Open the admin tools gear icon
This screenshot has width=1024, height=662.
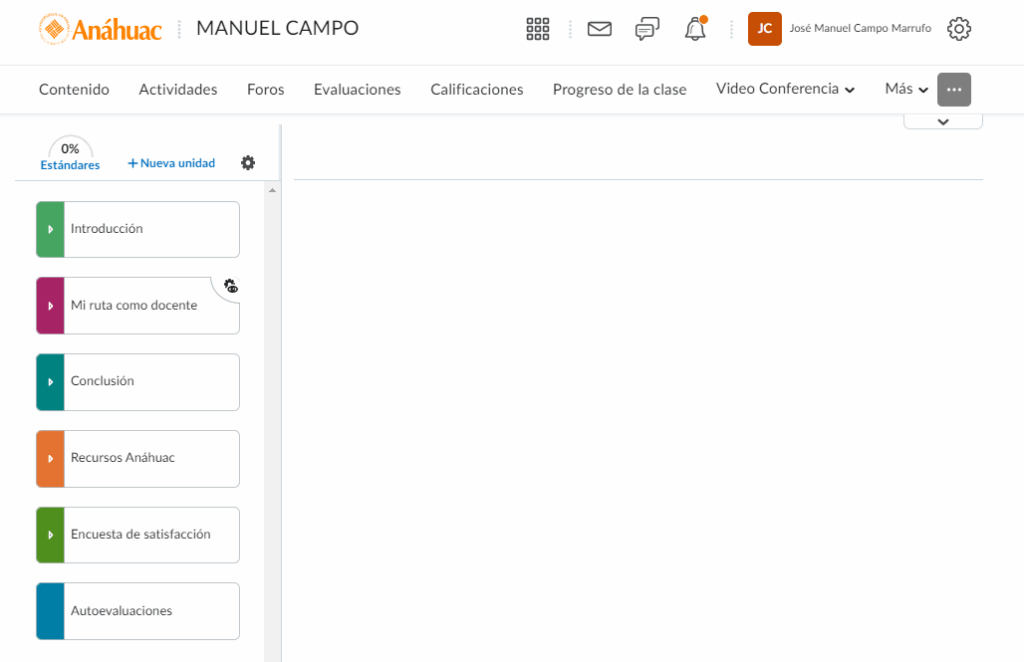click(x=958, y=29)
